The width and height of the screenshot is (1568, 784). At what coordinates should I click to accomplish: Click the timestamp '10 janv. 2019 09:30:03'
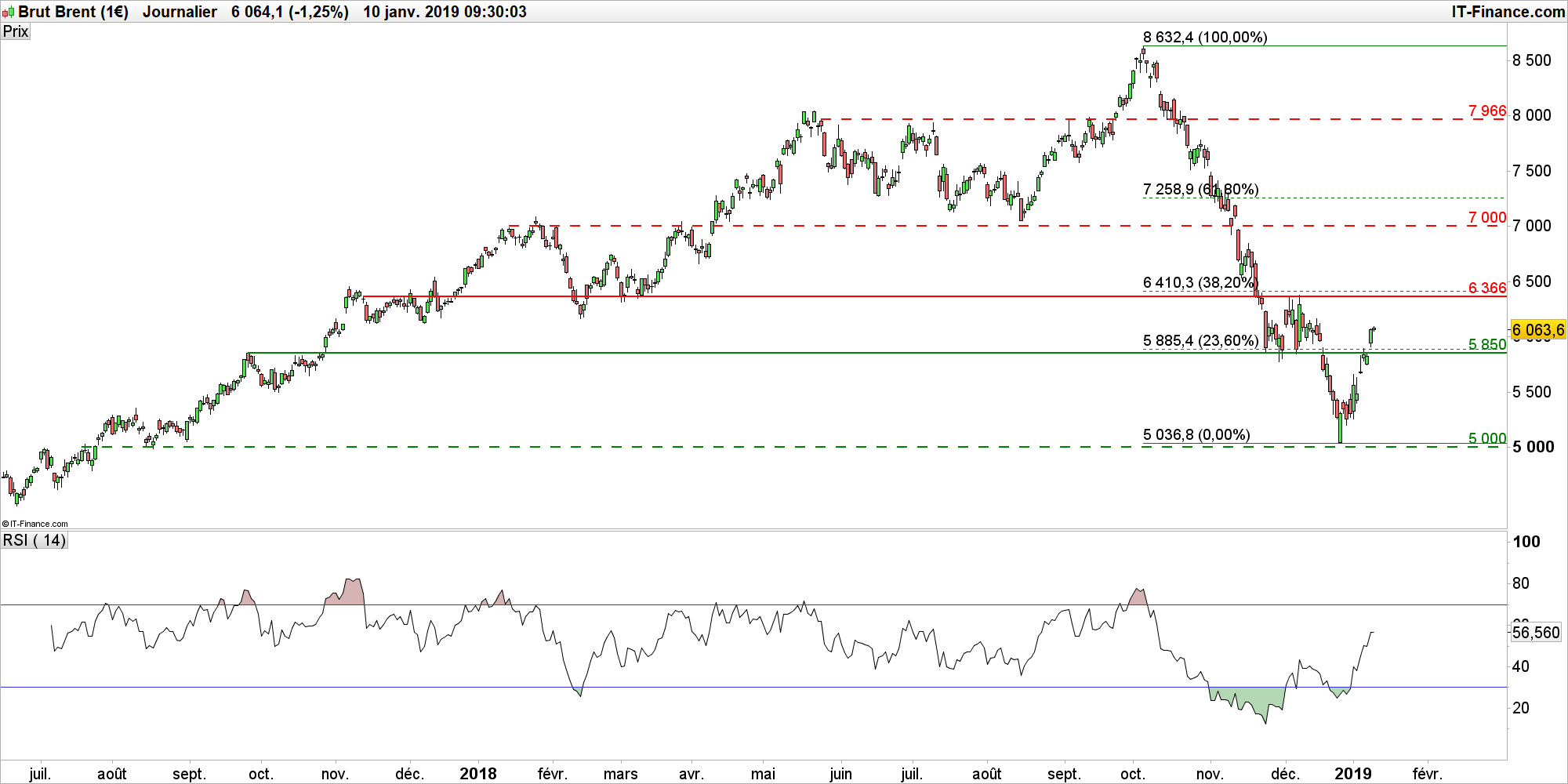[445, 12]
